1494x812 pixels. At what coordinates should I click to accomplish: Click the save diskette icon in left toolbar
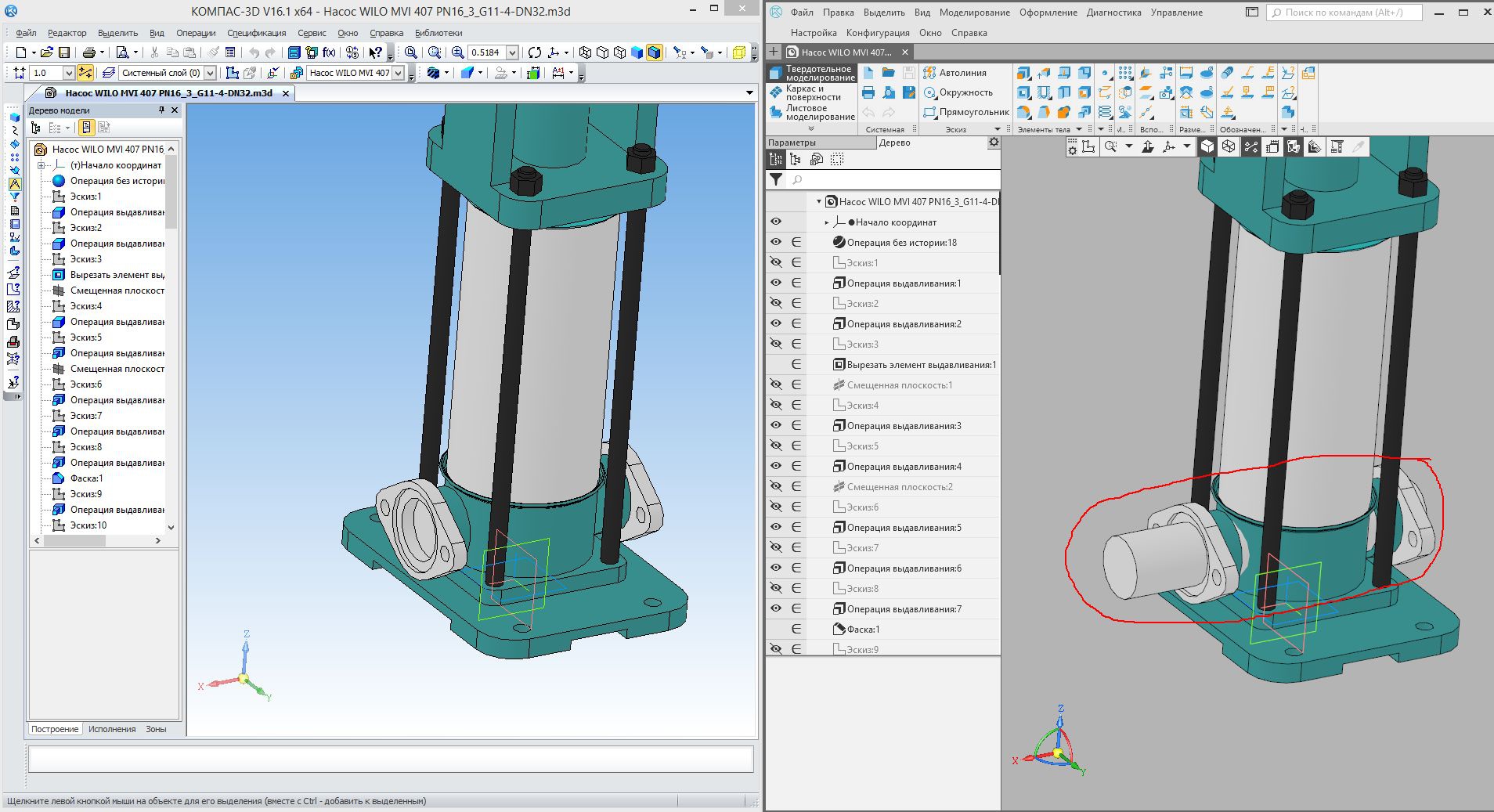tap(64, 52)
